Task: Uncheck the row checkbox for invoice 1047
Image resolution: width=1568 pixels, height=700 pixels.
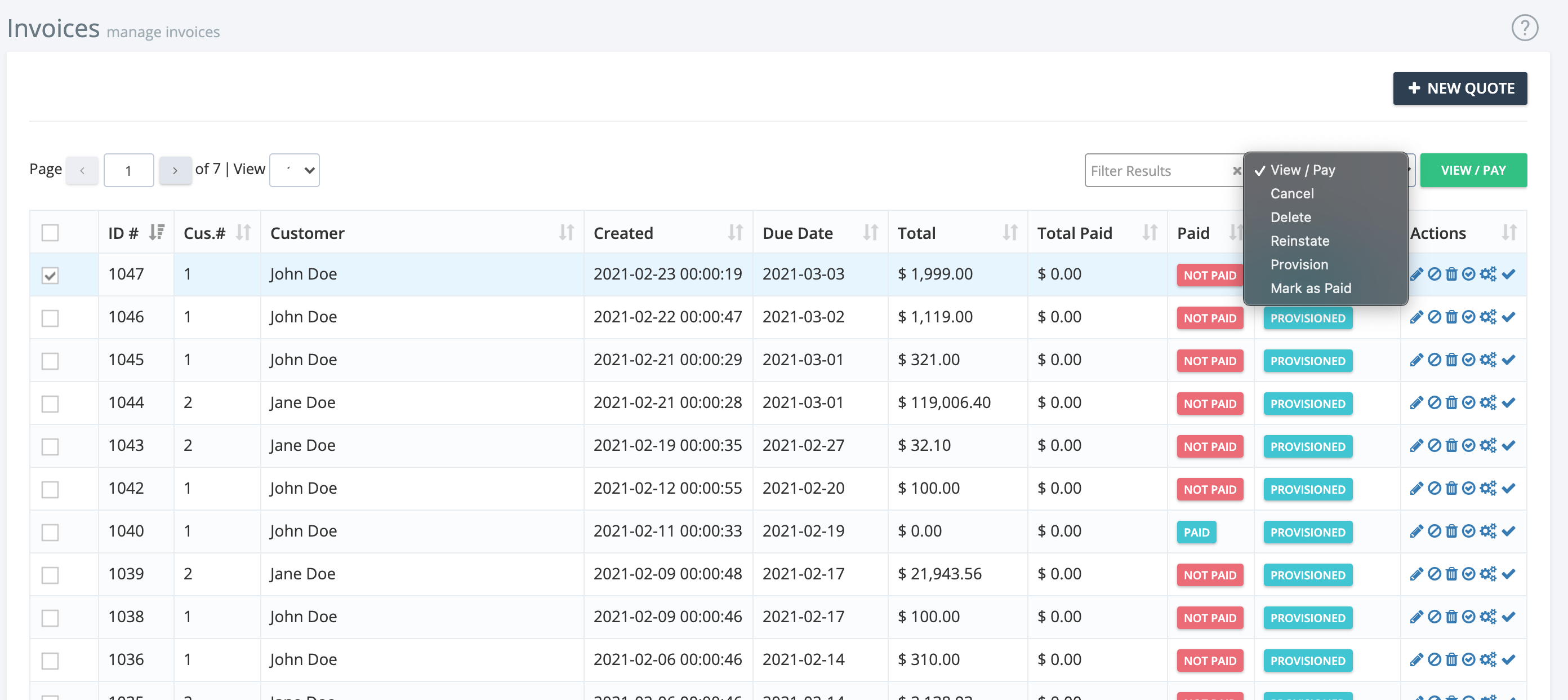Action: (x=50, y=276)
